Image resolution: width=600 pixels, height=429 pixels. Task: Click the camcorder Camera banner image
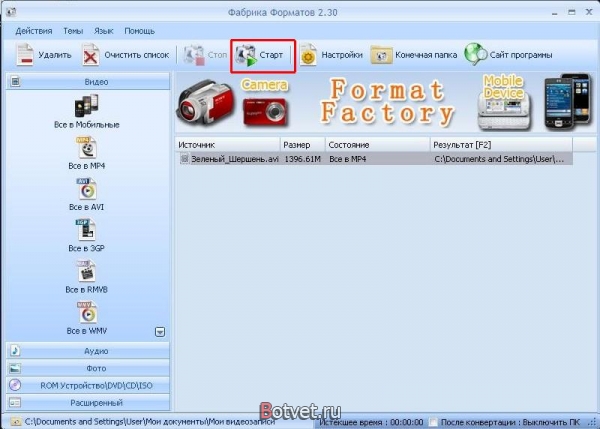[x=206, y=101]
